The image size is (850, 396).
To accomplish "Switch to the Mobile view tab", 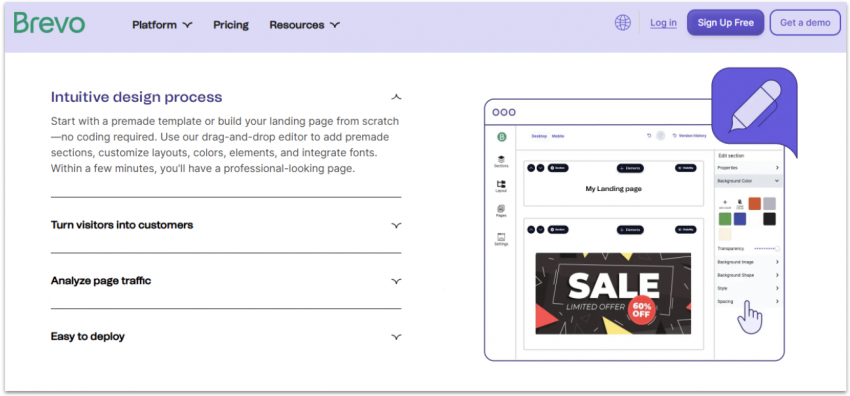I will pos(558,136).
